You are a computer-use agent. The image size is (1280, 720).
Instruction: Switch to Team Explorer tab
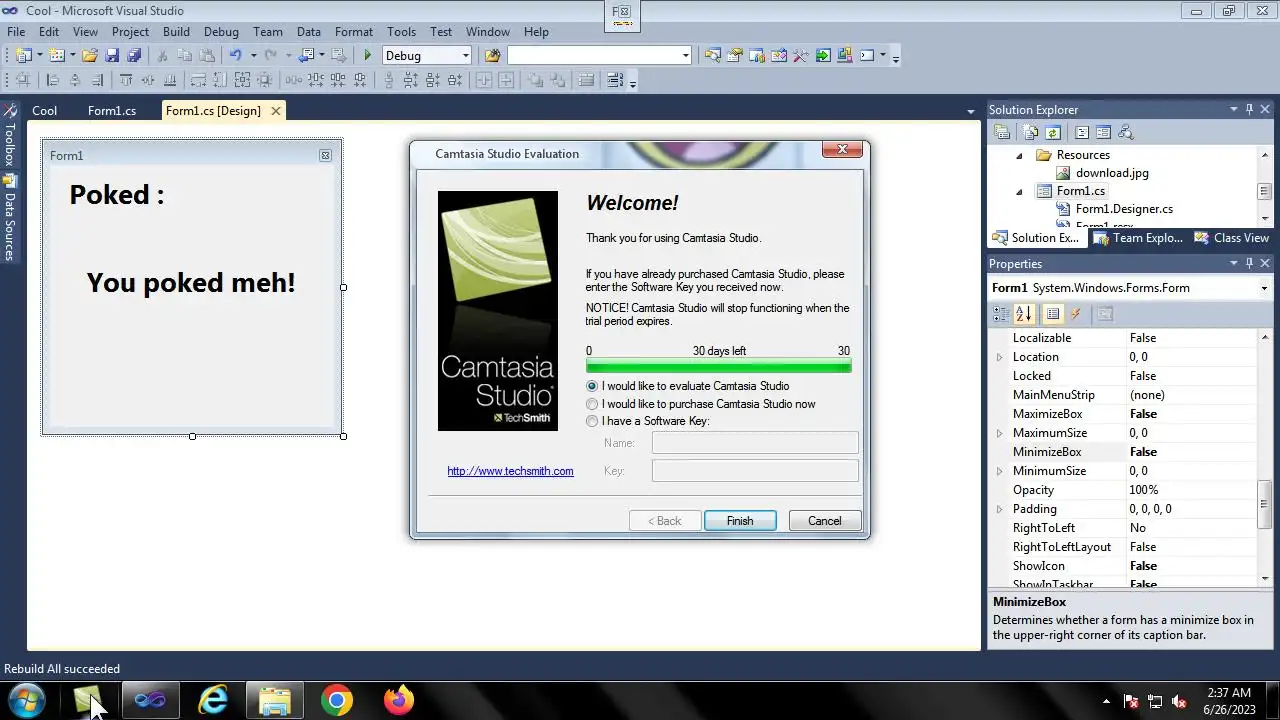pyautogui.click(x=1138, y=238)
